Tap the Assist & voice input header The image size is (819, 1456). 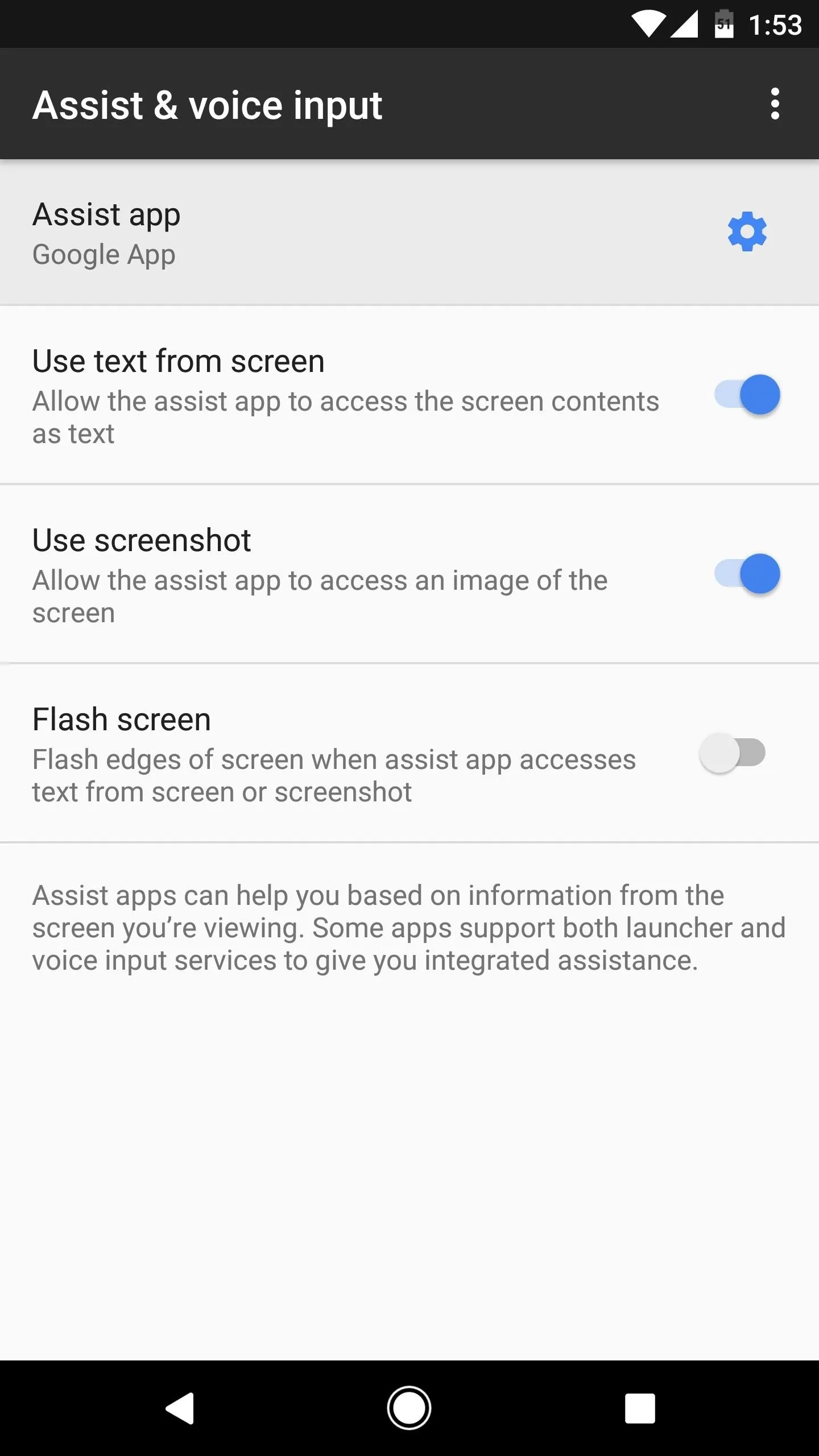(x=207, y=106)
